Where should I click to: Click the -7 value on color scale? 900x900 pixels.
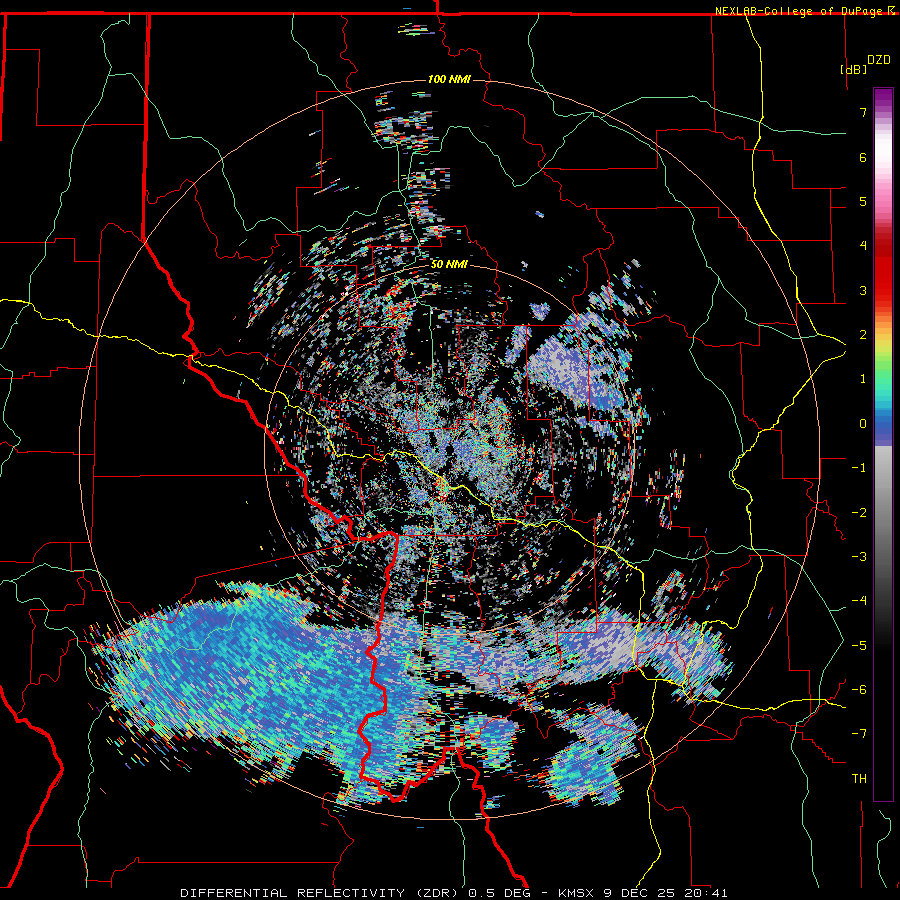(859, 734)
